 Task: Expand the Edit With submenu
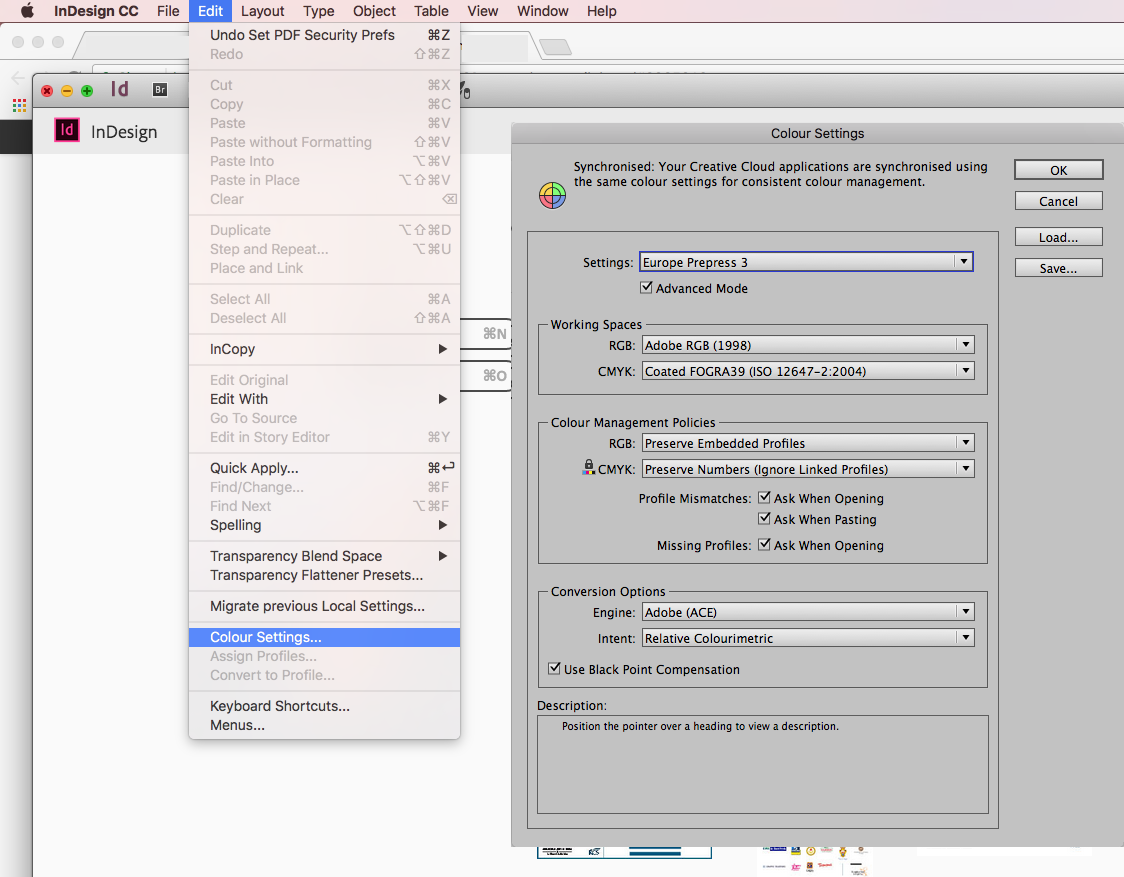(324, 399)
